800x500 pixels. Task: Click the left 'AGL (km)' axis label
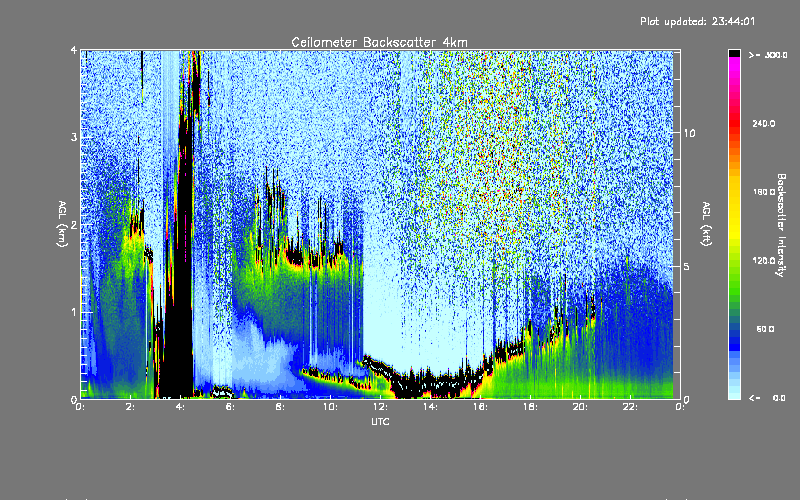tap(62, 224)
